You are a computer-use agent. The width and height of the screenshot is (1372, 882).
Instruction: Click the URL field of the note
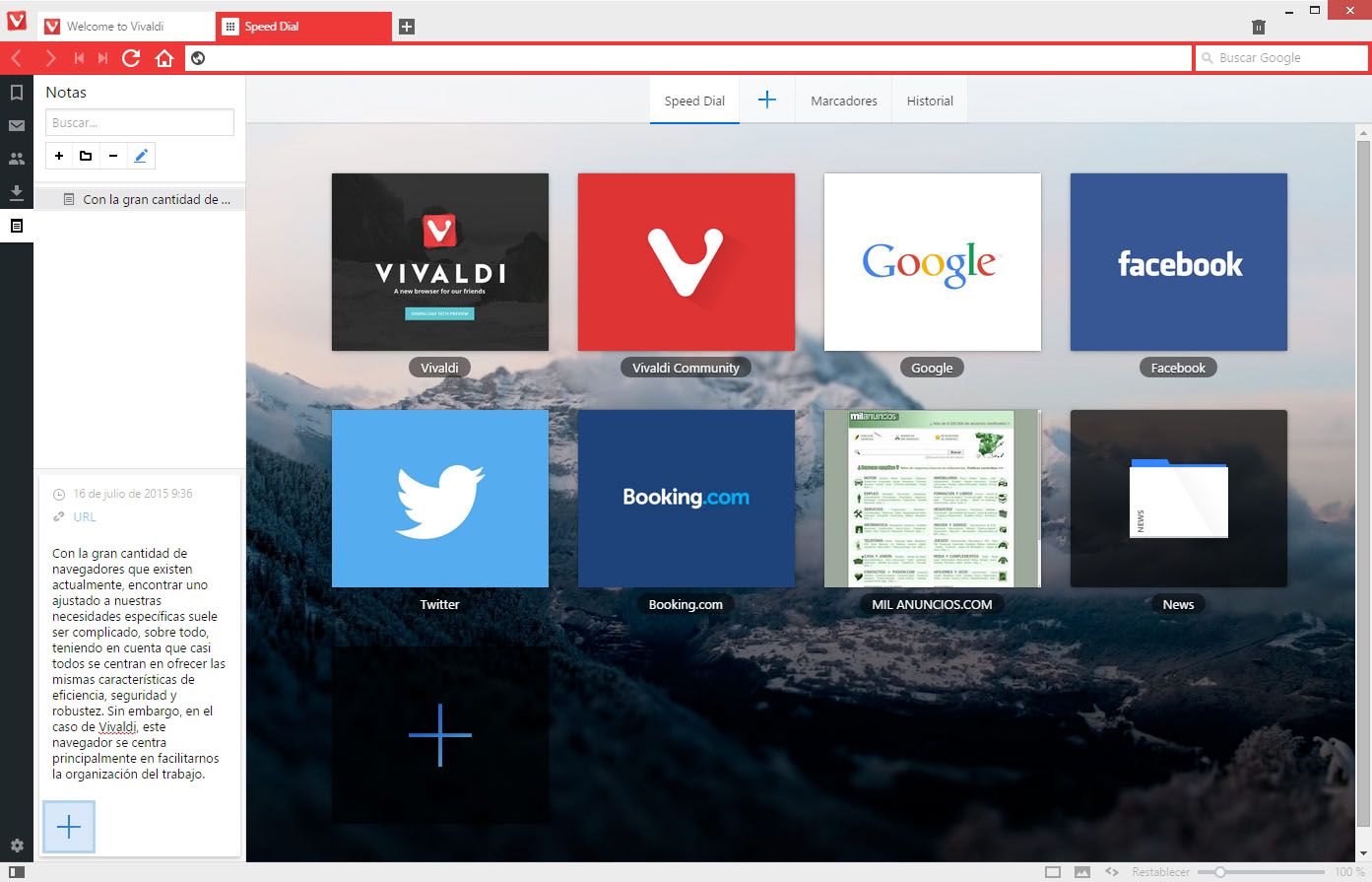[x=85, y=517]
